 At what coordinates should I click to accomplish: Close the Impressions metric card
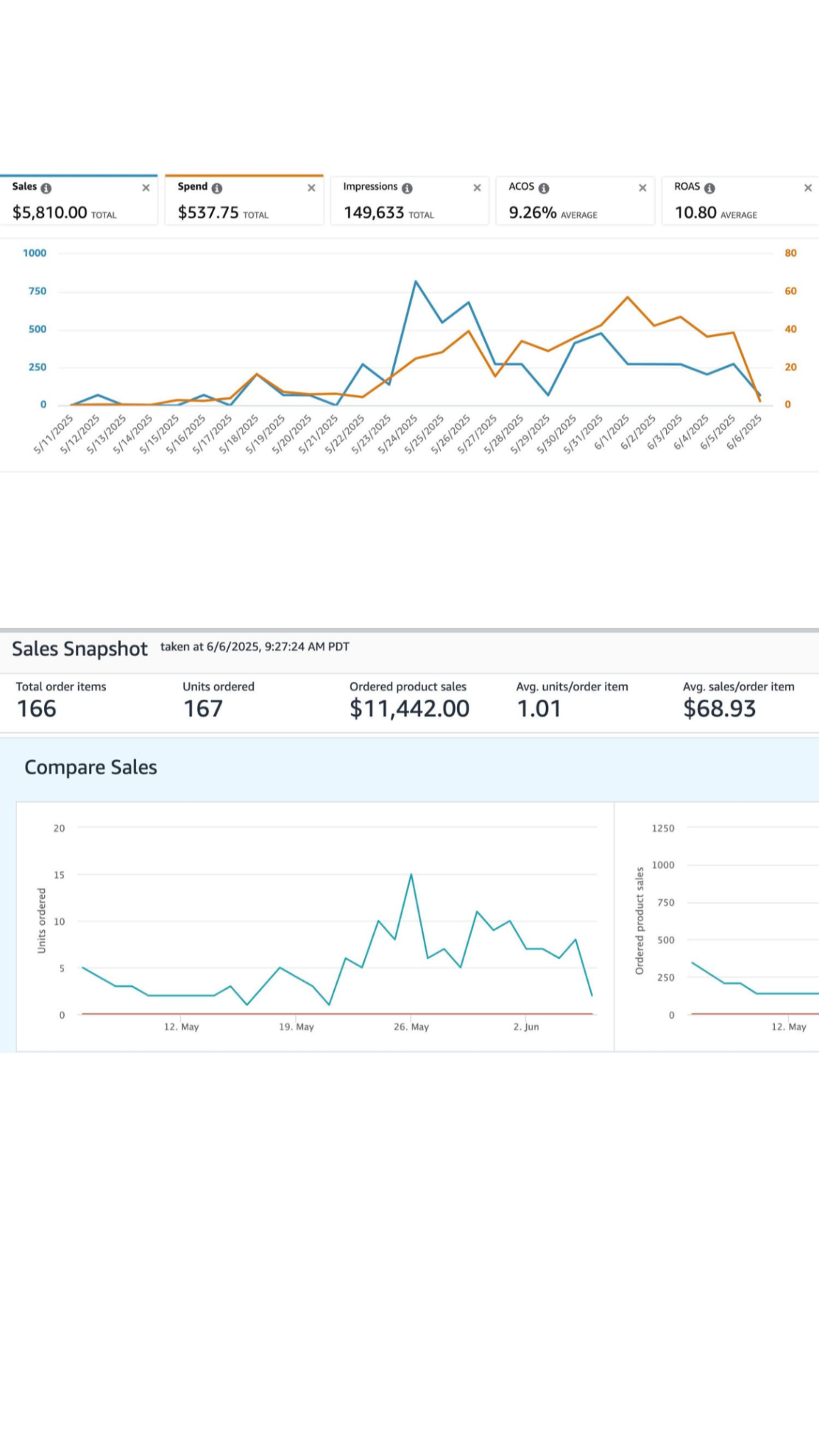pos(477,188)
